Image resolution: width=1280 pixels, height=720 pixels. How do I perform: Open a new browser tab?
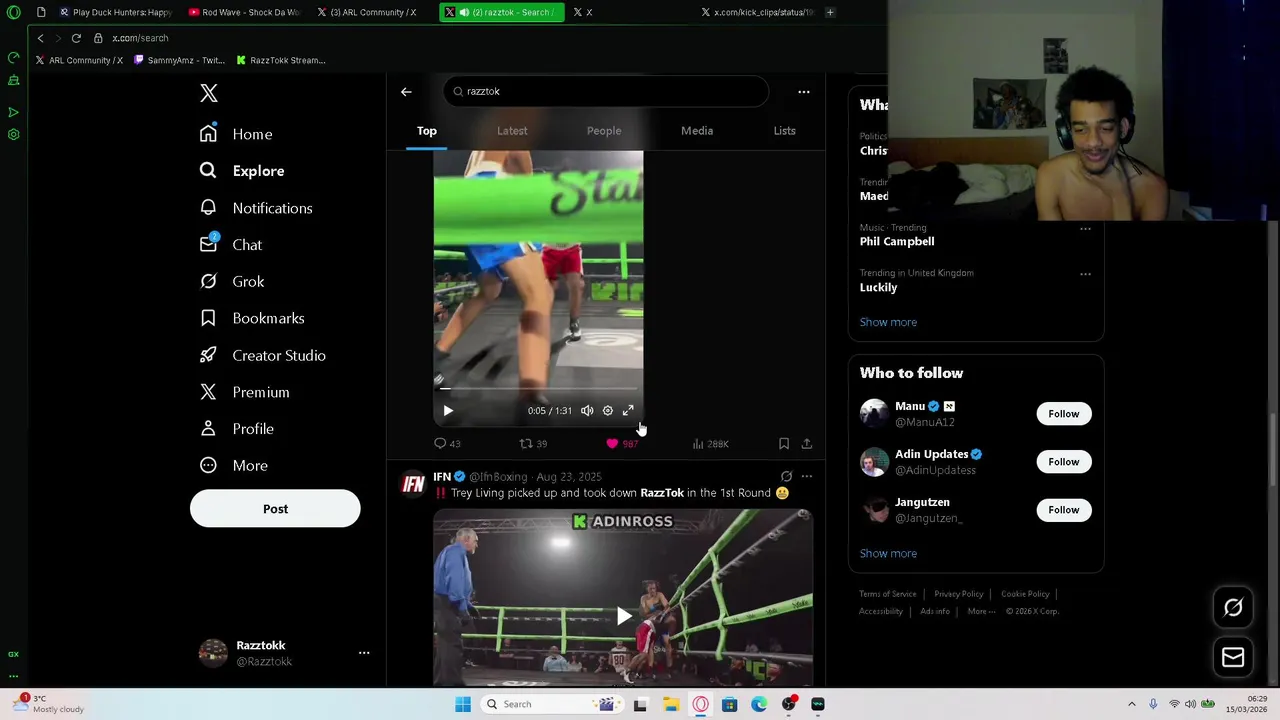click(830, 12)
